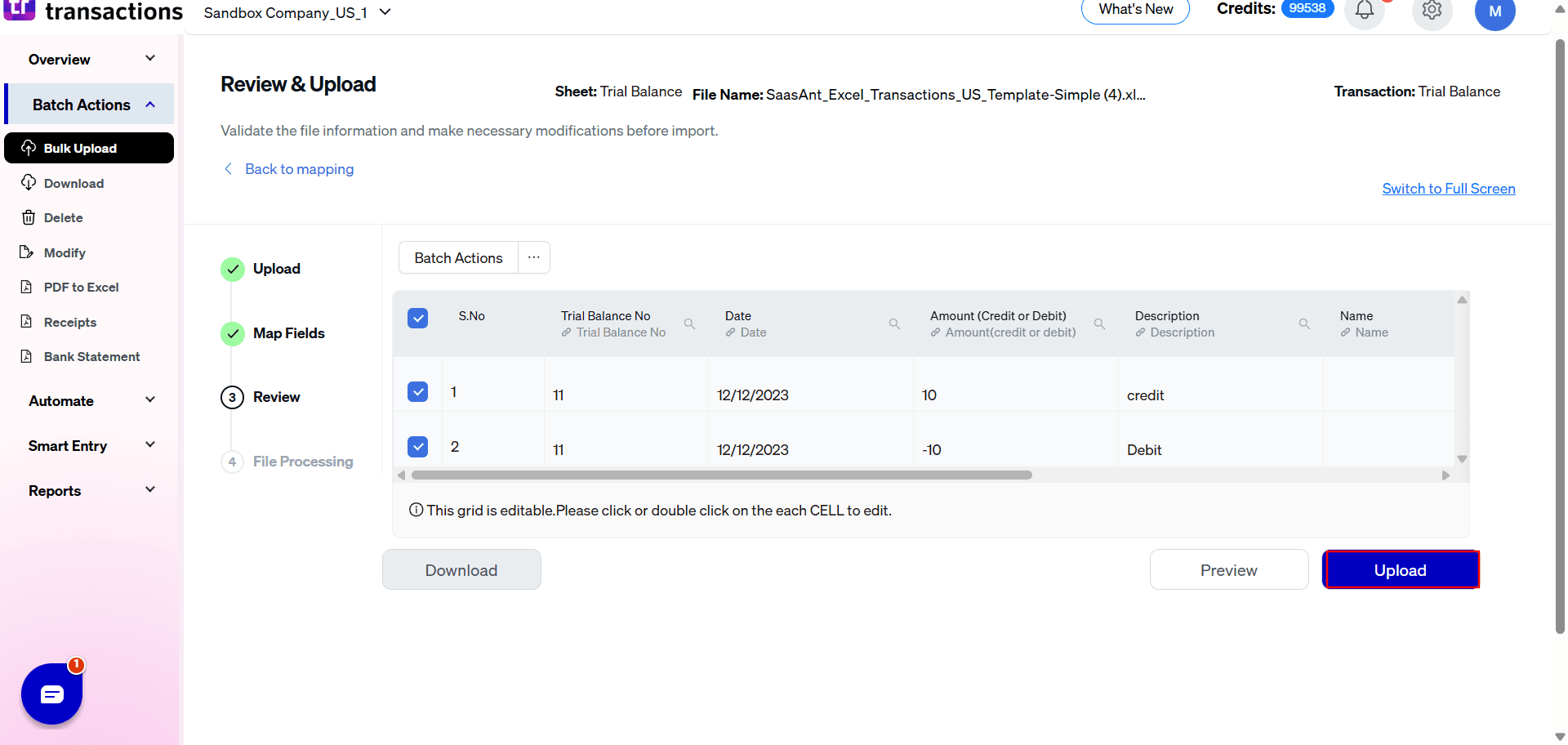The height and width of the screenshot is (745, 1568).
Task: Click the Credits 99538 badge
Action: pos(1307,8)
